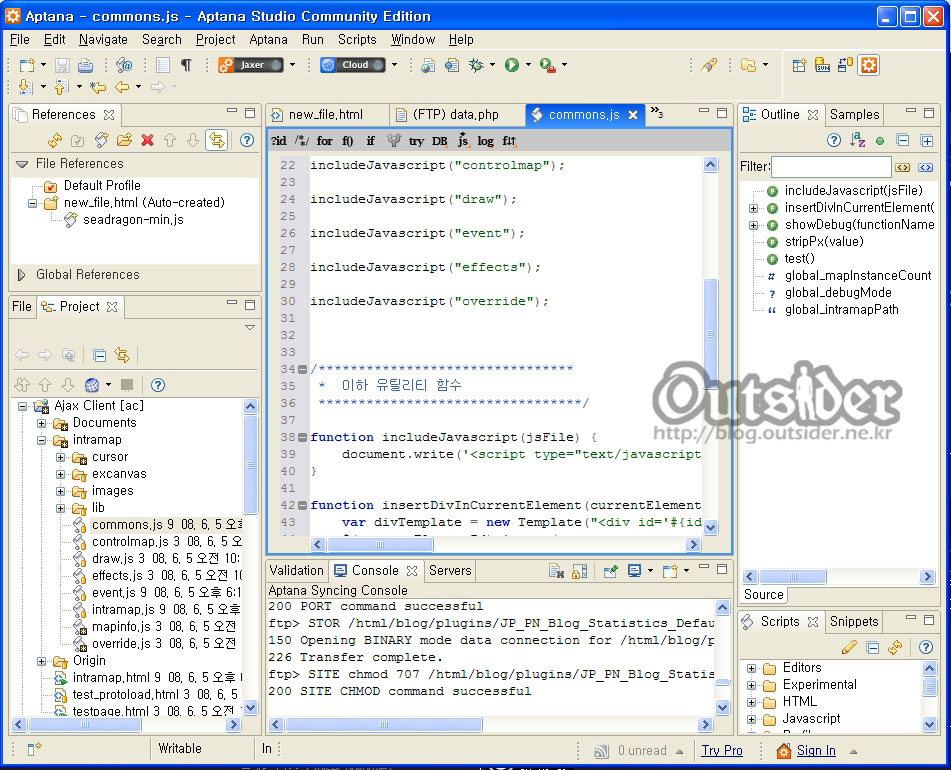Click the green Run button

512,65
